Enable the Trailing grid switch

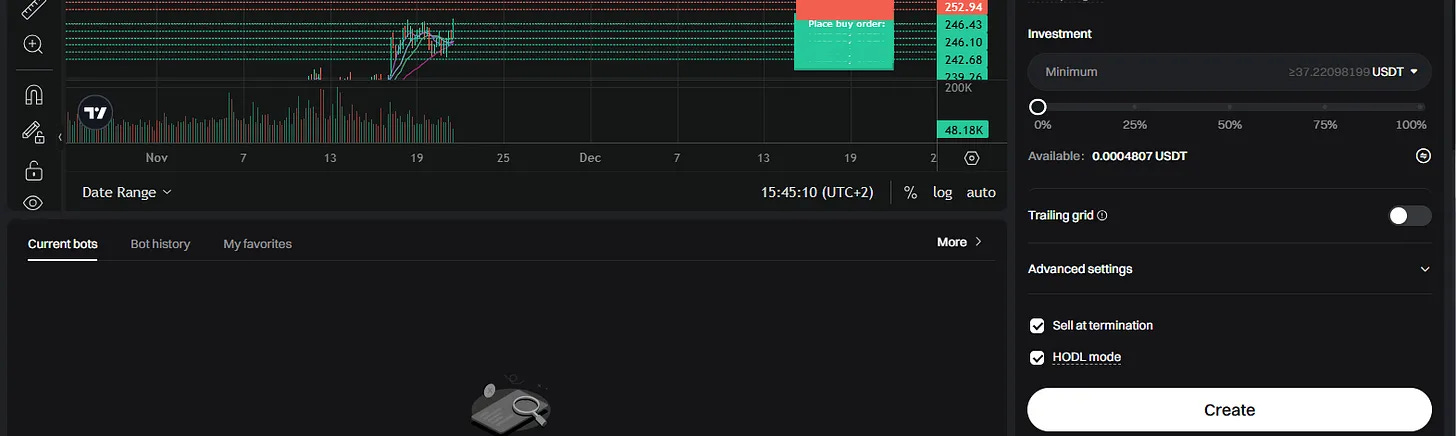coord(1410,215)
